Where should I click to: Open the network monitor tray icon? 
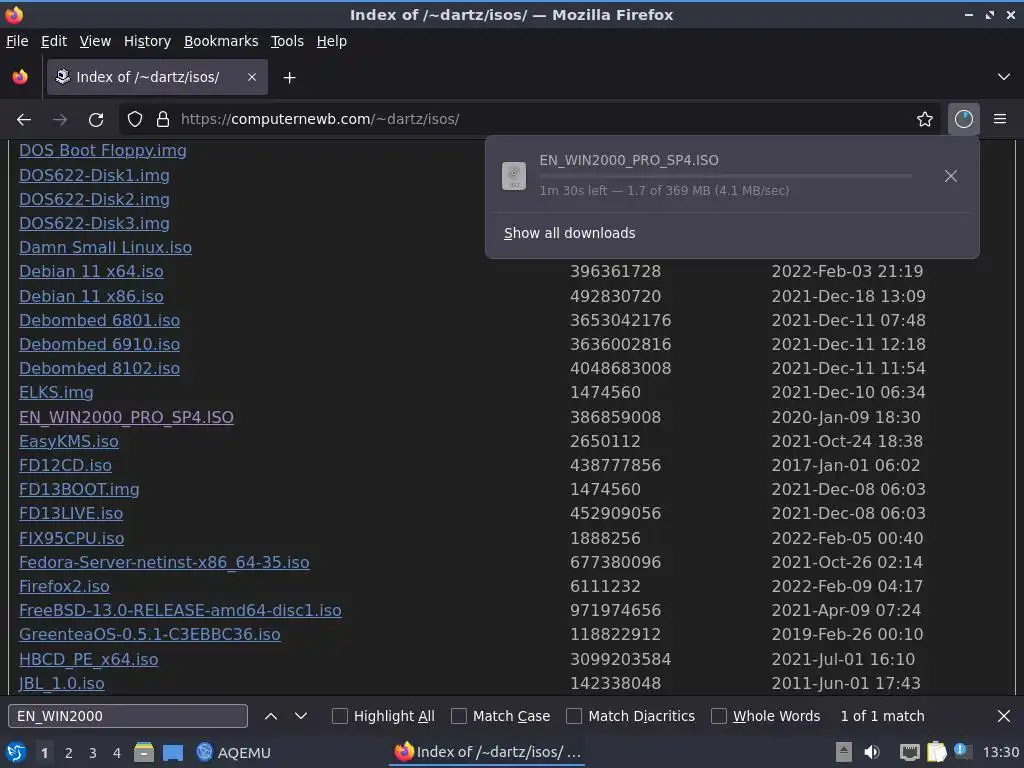click(910, 753)
